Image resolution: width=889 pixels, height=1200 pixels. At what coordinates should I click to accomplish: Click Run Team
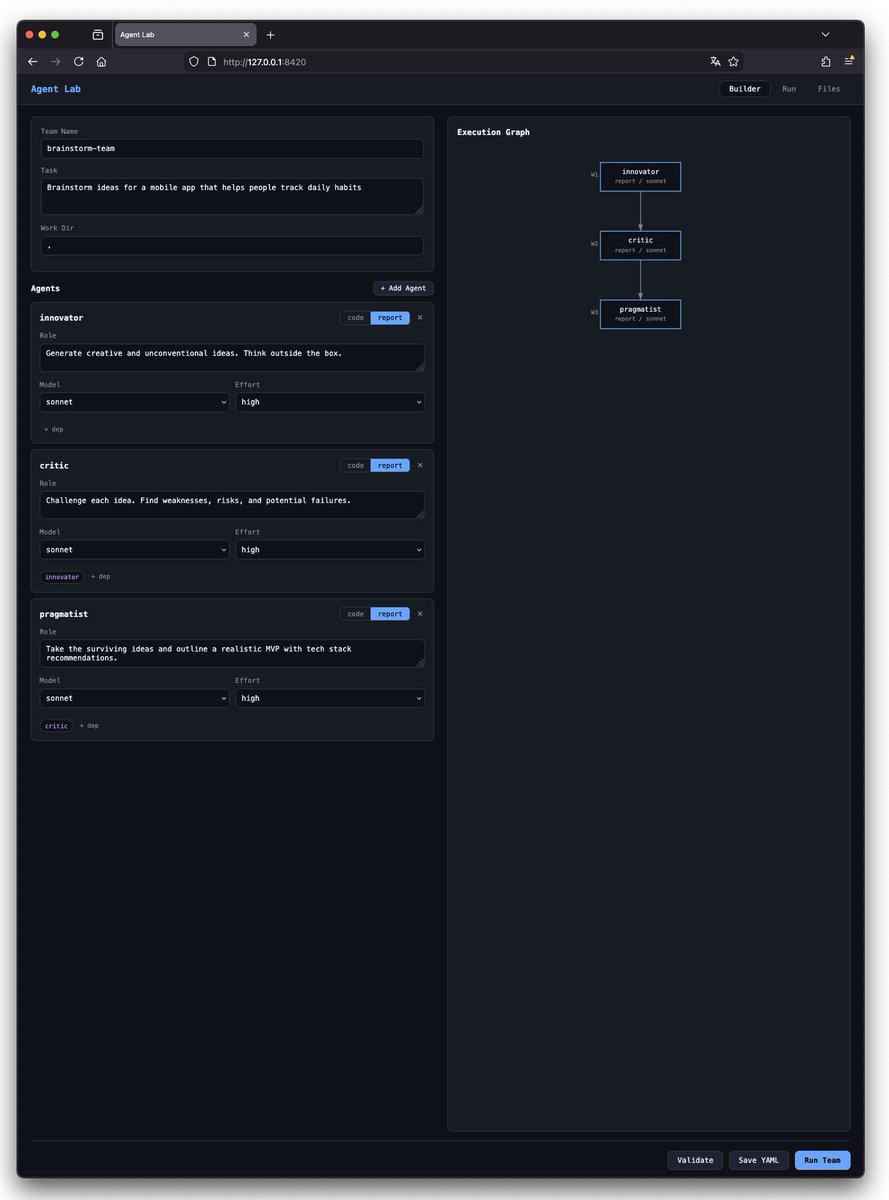click(x=823, y=1160)
